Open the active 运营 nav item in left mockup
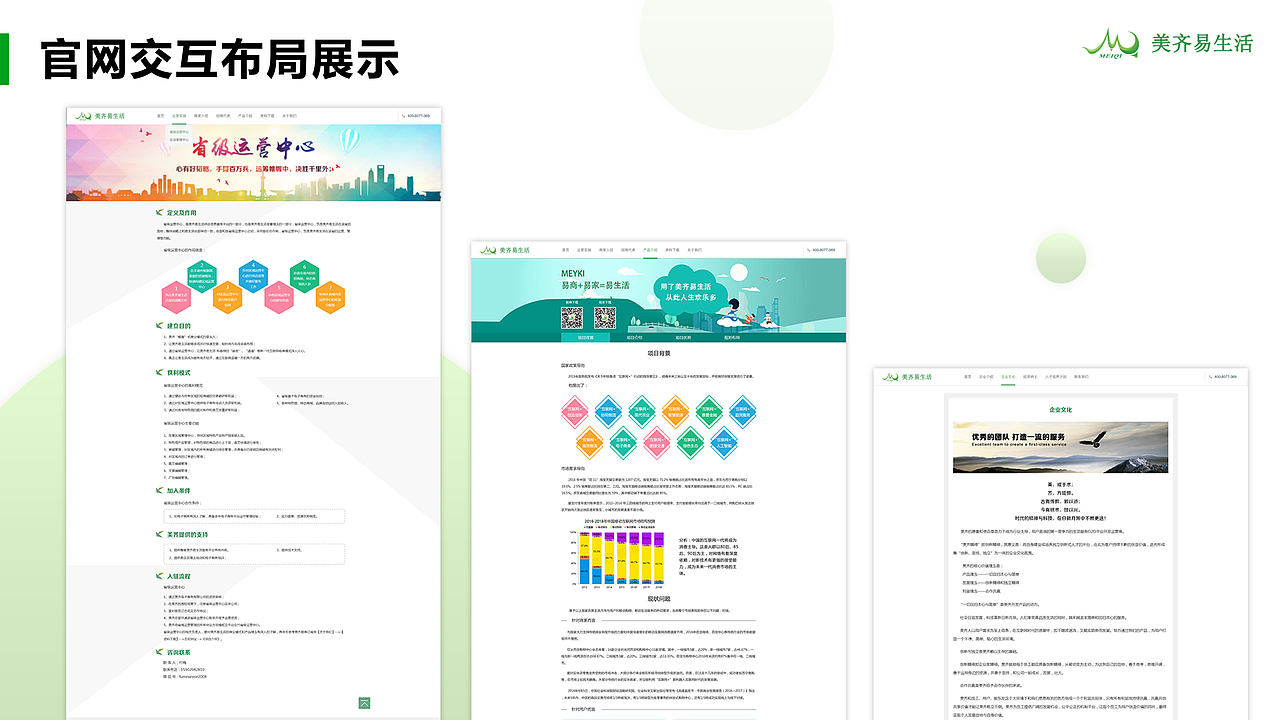Image resolution: width=1280 pixels, height=720 pixels. pos(179,116)
